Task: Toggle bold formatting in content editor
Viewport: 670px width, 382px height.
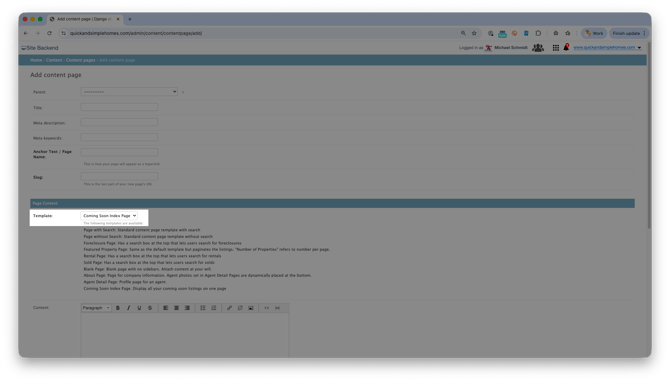Action: pos(118,308)
